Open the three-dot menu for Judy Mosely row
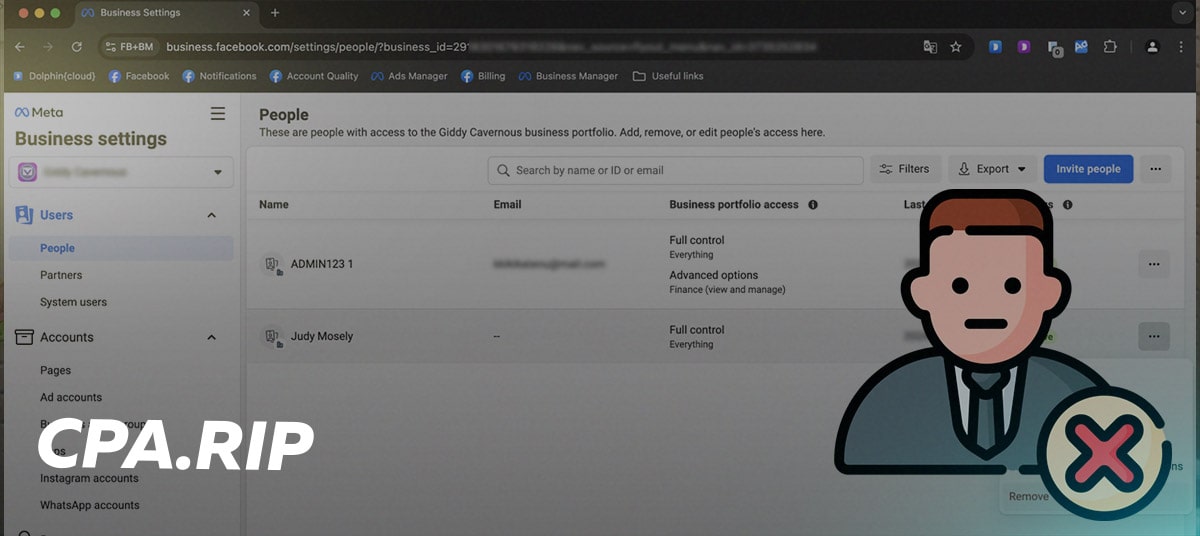1200x536 pixels. pos(1154,337)
